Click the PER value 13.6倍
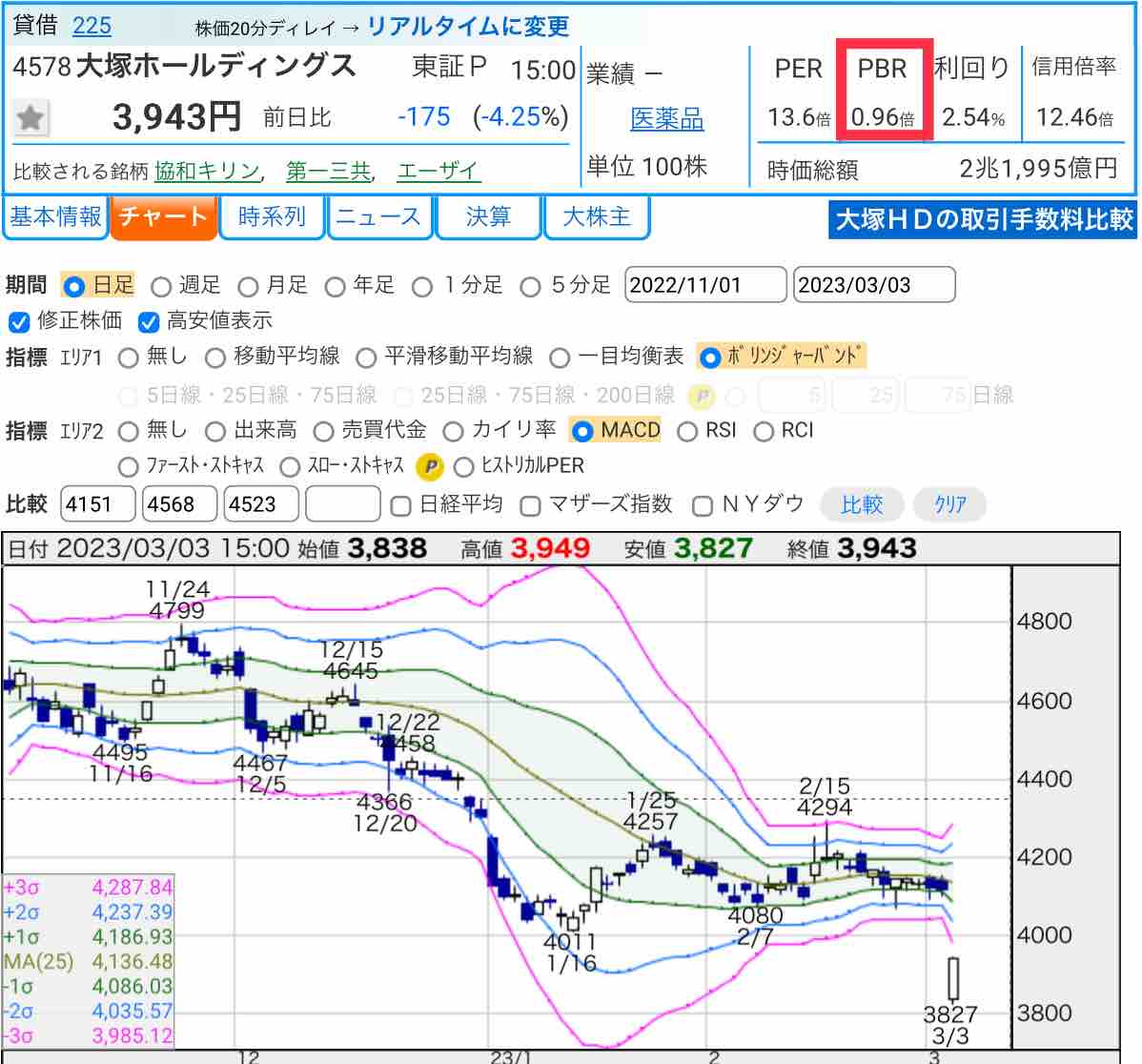 pos(799,117)
